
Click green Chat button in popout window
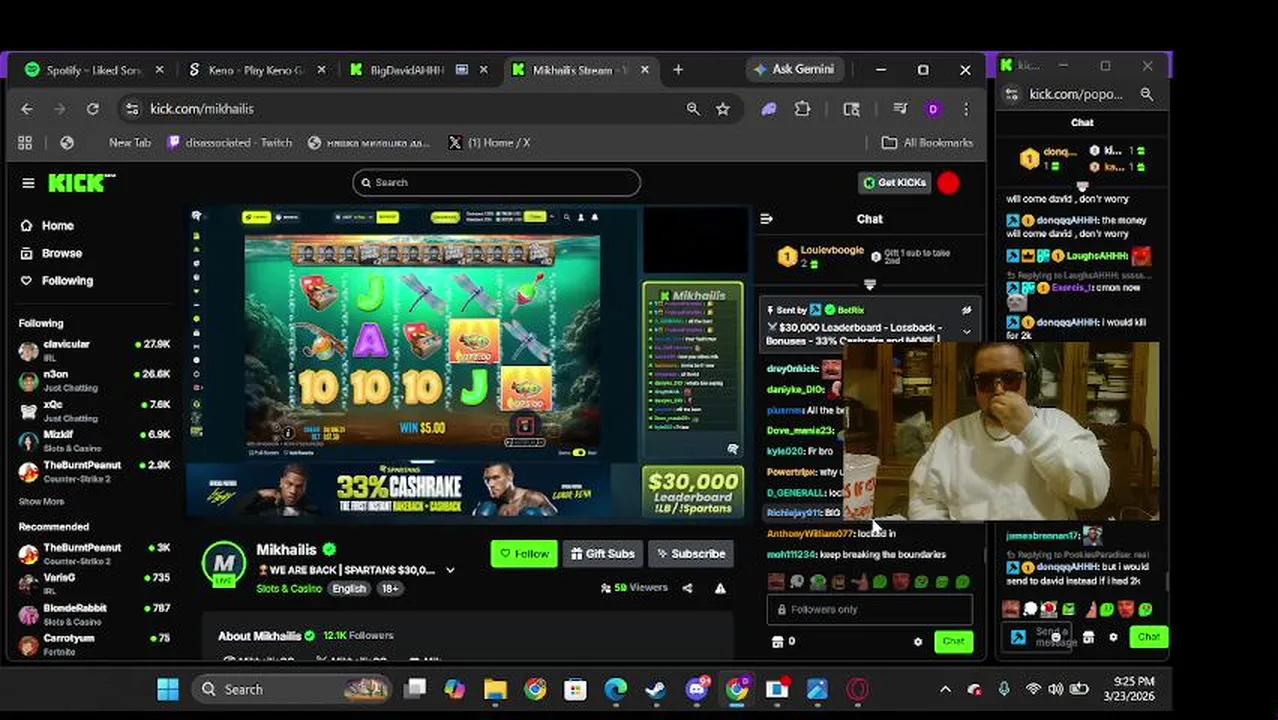(1148, 637)
